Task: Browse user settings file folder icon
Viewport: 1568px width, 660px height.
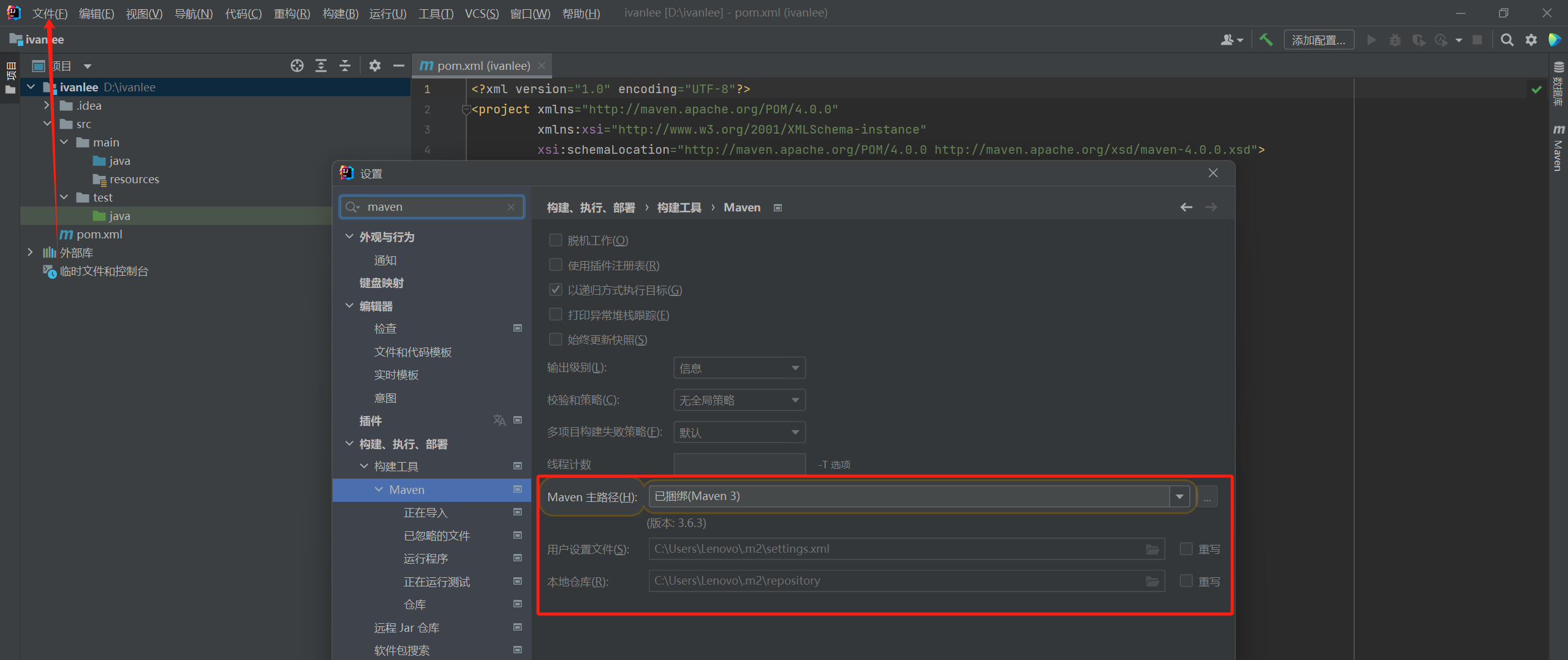Action: [x=1153, y=549]
